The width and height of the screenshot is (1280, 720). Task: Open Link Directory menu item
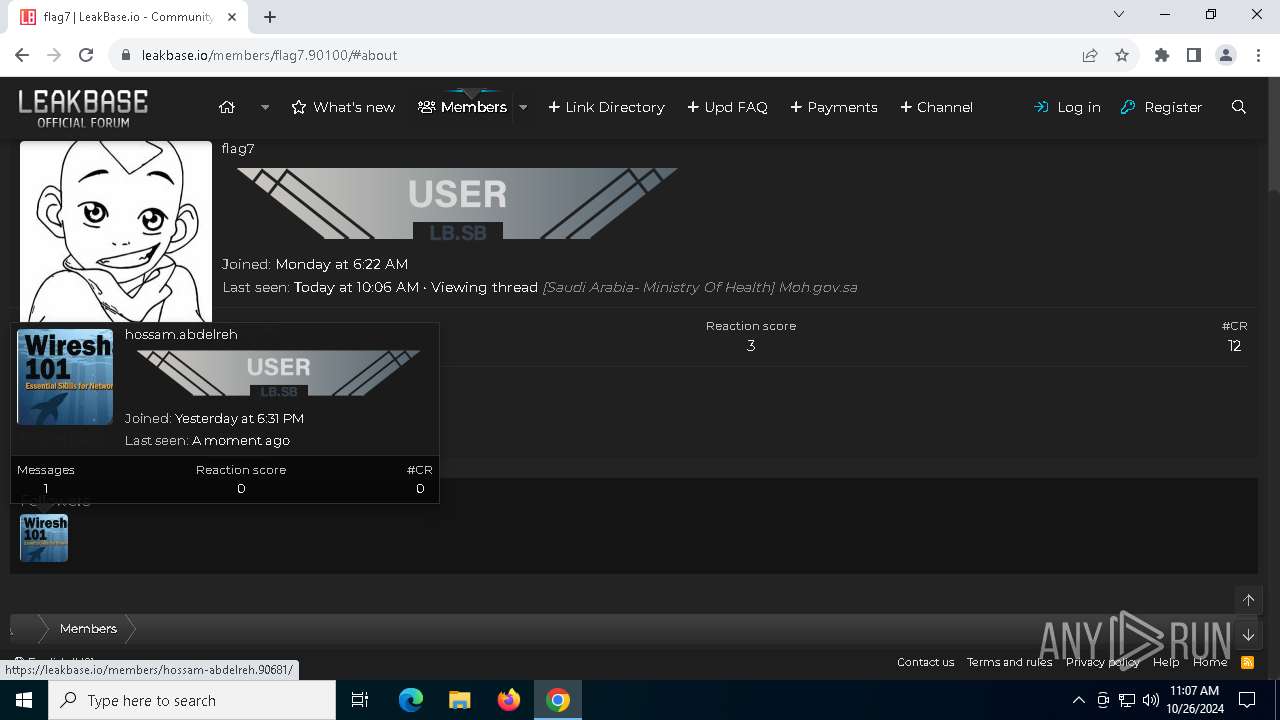click(x=606, y=107)
